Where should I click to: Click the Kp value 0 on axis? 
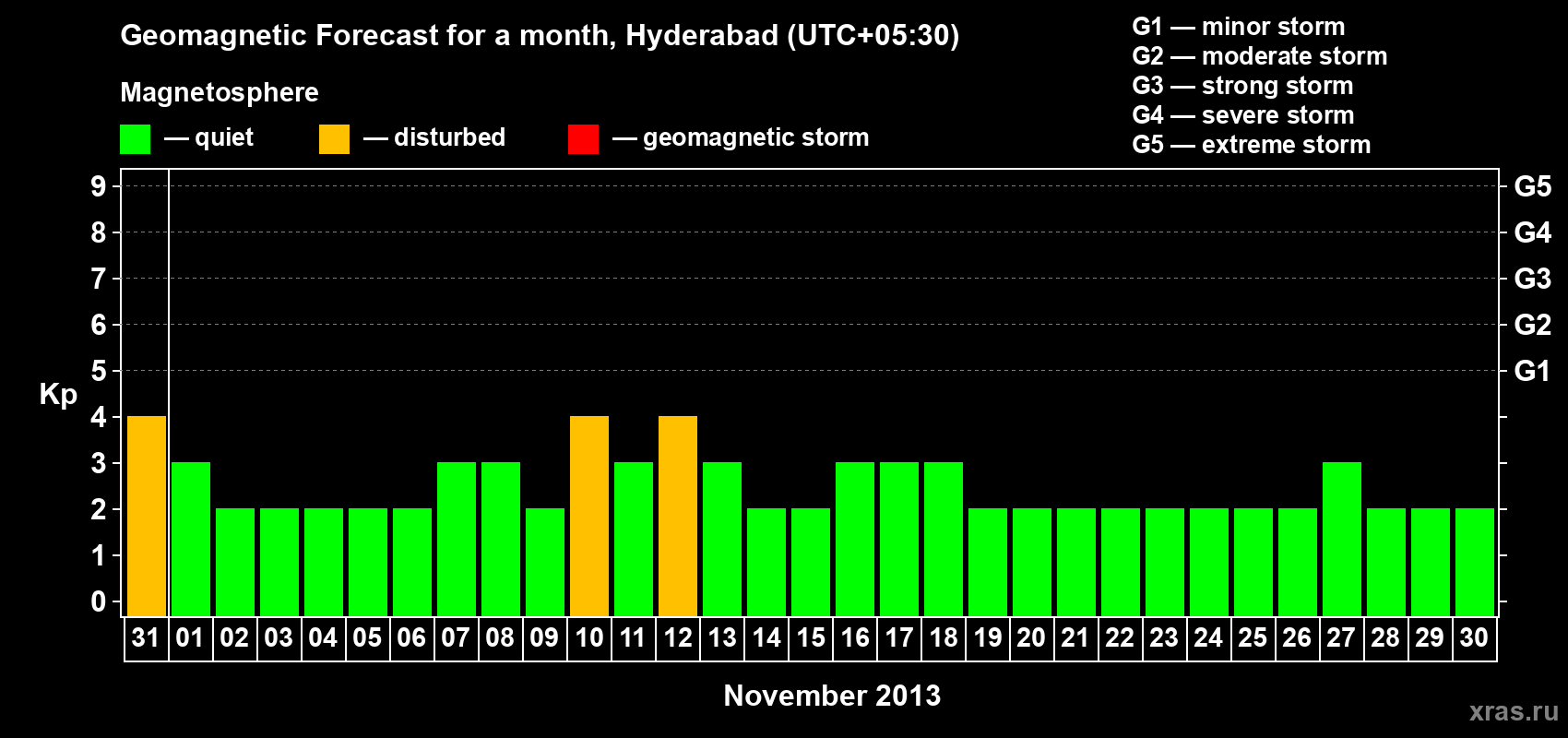tap(99, 601)
